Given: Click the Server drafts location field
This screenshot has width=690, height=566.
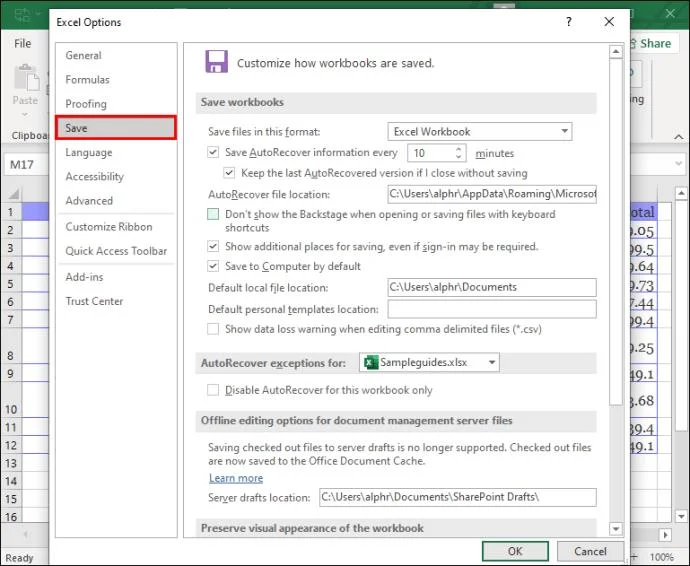Looking at the screenshot, I should 458,497.
